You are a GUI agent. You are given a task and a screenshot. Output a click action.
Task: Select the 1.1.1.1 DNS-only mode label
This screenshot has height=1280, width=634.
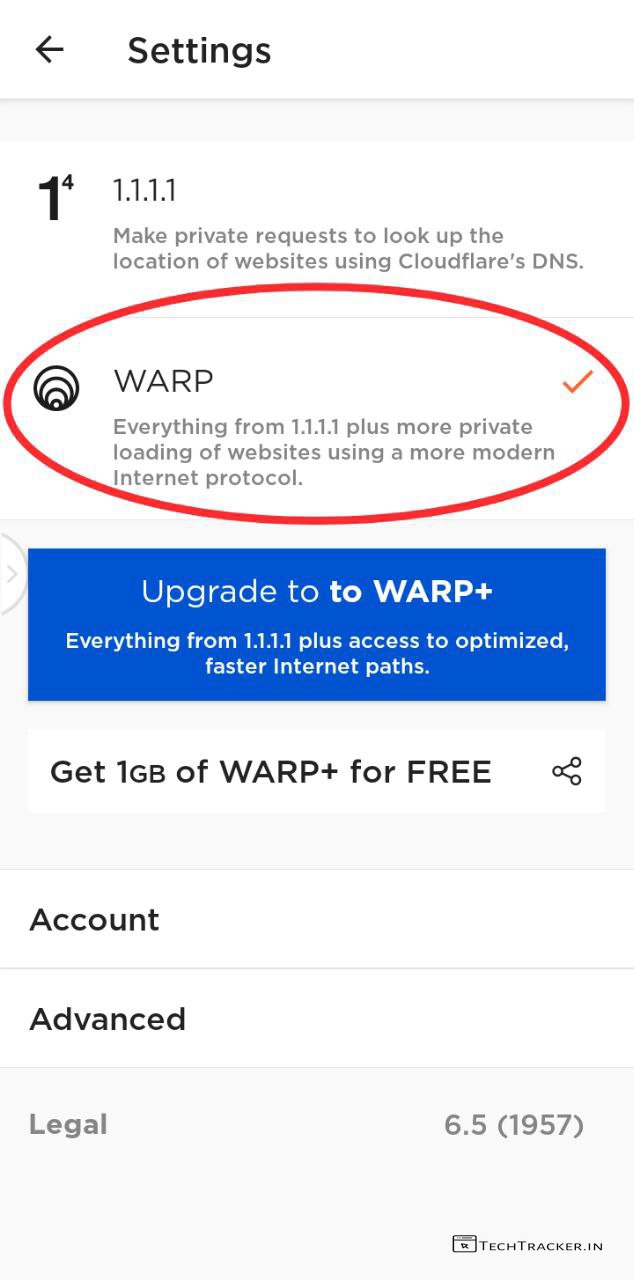tap(144, 190)
